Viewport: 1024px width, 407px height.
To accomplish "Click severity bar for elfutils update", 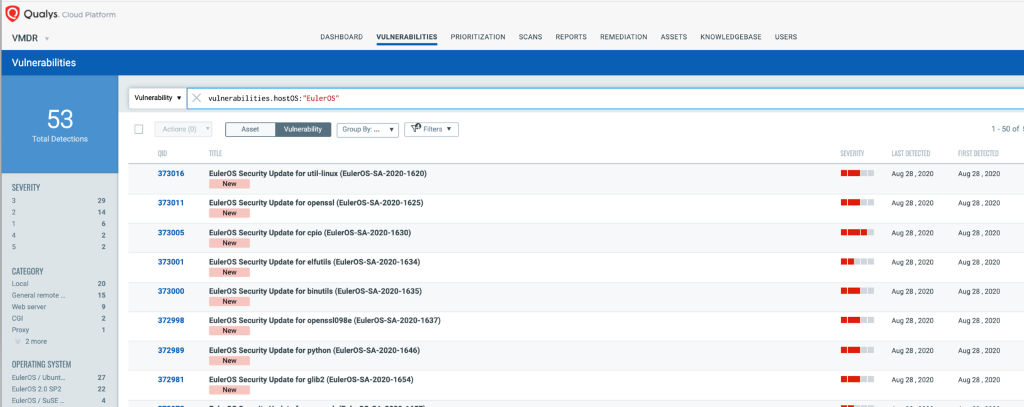I will point(857,261).
